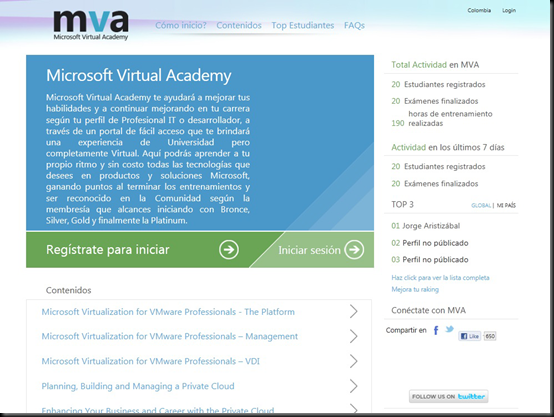Click the Colombia country link

click(479, 10)
